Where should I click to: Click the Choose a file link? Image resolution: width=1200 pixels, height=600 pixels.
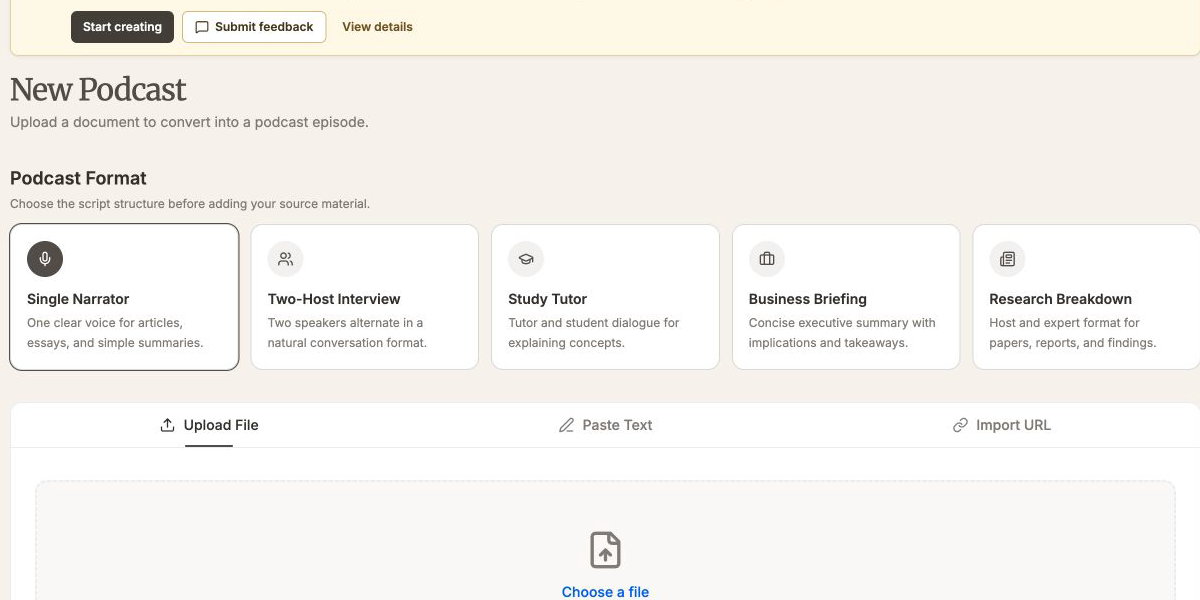click(x=605, y=592)
